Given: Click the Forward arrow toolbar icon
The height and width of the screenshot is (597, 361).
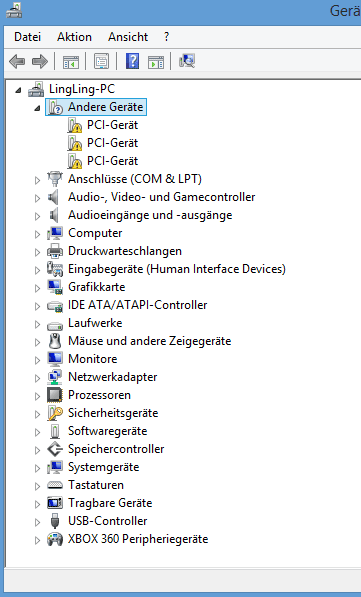Looking at the screenshot, I should [x=40, y=61].
